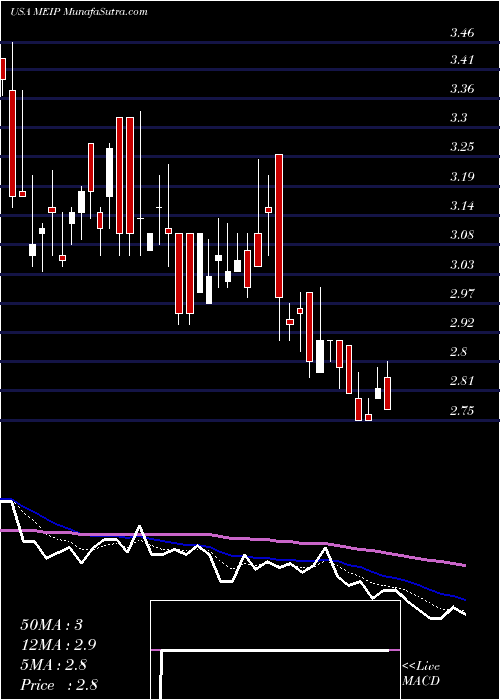Screen dimensions: 500x700
Task: Select the 3.14 price axis label
Action: (462, 206)
